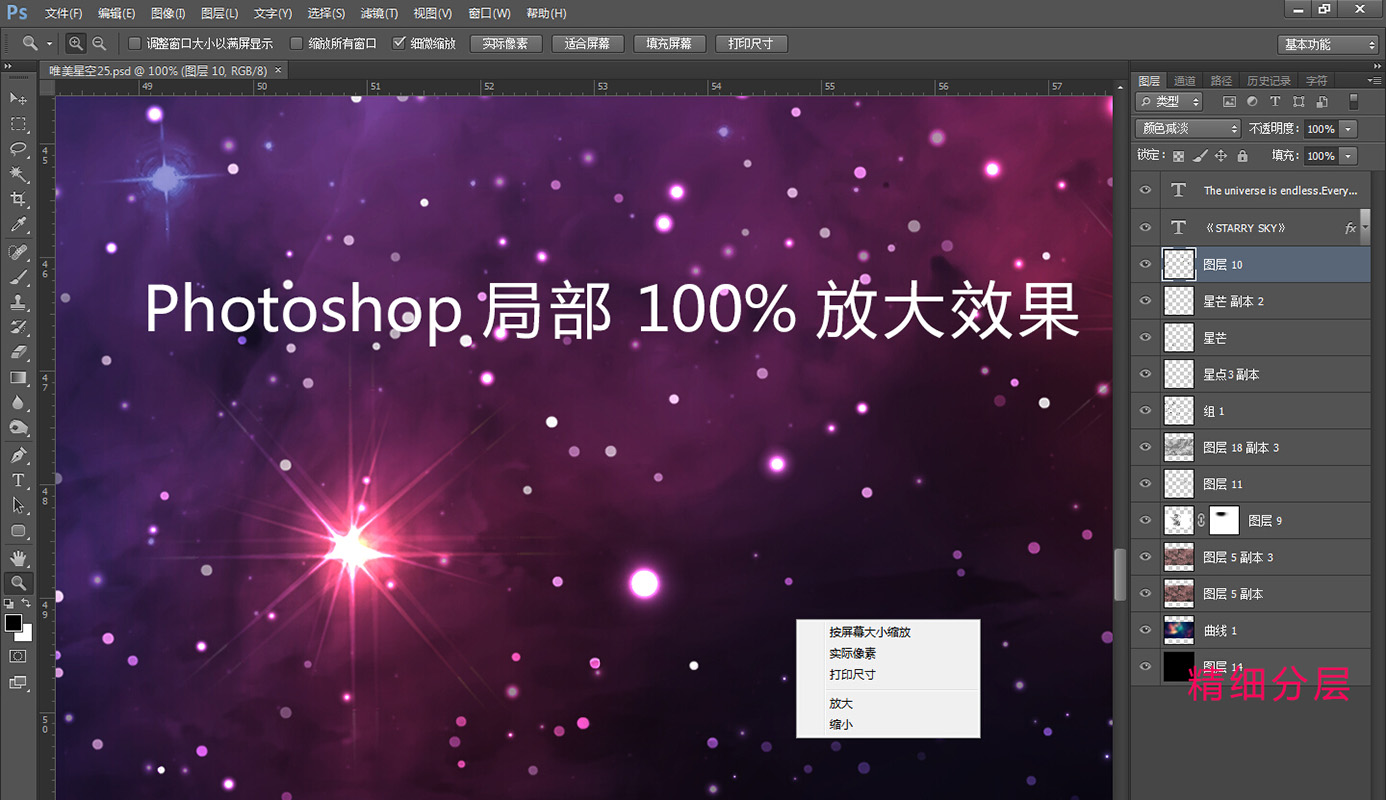Expand fx effects on STARRY SKY layer
1386x800 pixels.
click(1364, 228)
